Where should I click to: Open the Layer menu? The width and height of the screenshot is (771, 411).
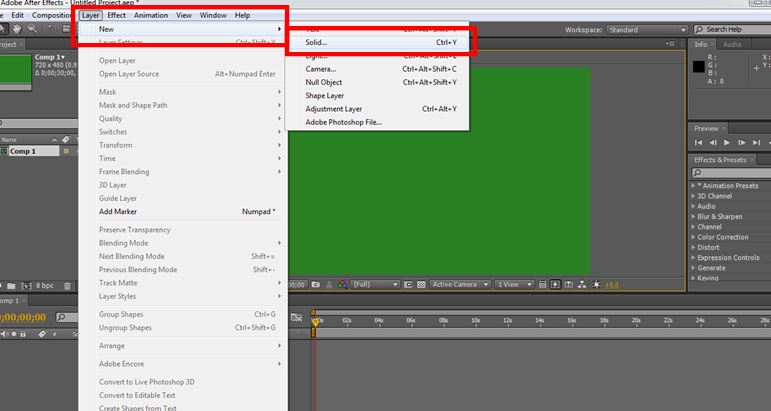click(91, 15)
